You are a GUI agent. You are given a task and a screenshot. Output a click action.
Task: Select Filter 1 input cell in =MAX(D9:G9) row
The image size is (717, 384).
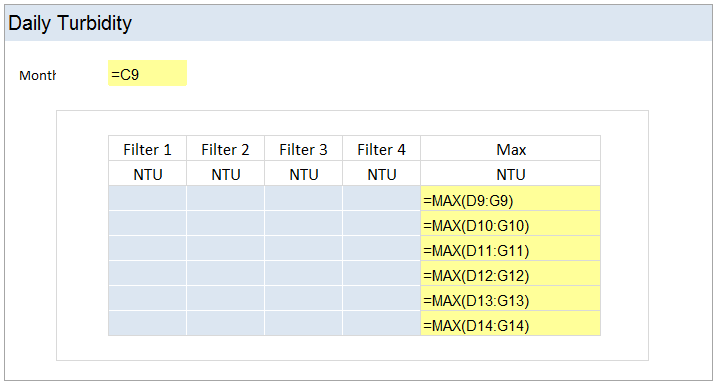point(147,198)
